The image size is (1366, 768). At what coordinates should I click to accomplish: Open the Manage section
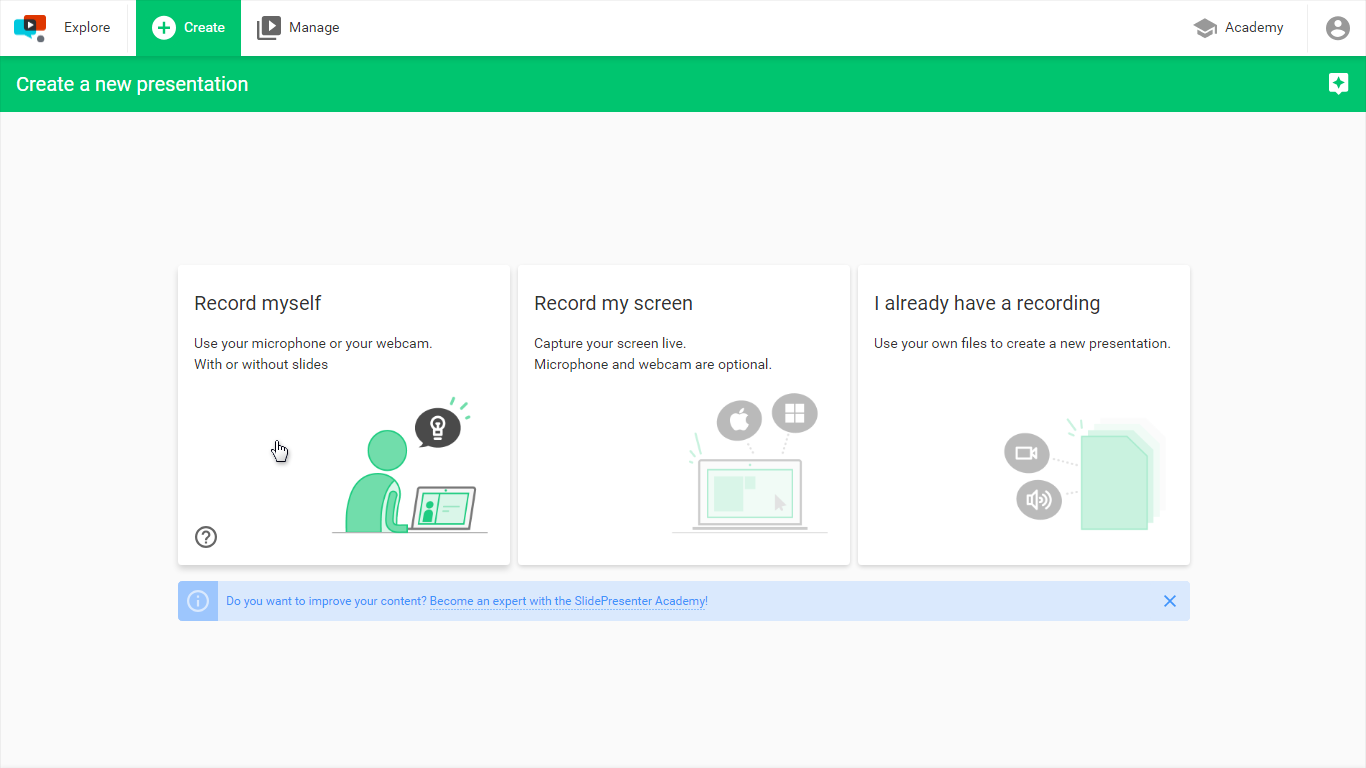coord(298,28)
